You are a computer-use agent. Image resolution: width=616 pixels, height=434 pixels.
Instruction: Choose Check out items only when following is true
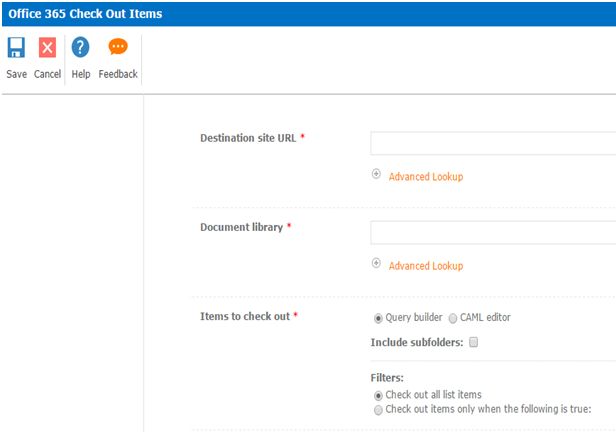pyautogui.click(x=377, y=409)
